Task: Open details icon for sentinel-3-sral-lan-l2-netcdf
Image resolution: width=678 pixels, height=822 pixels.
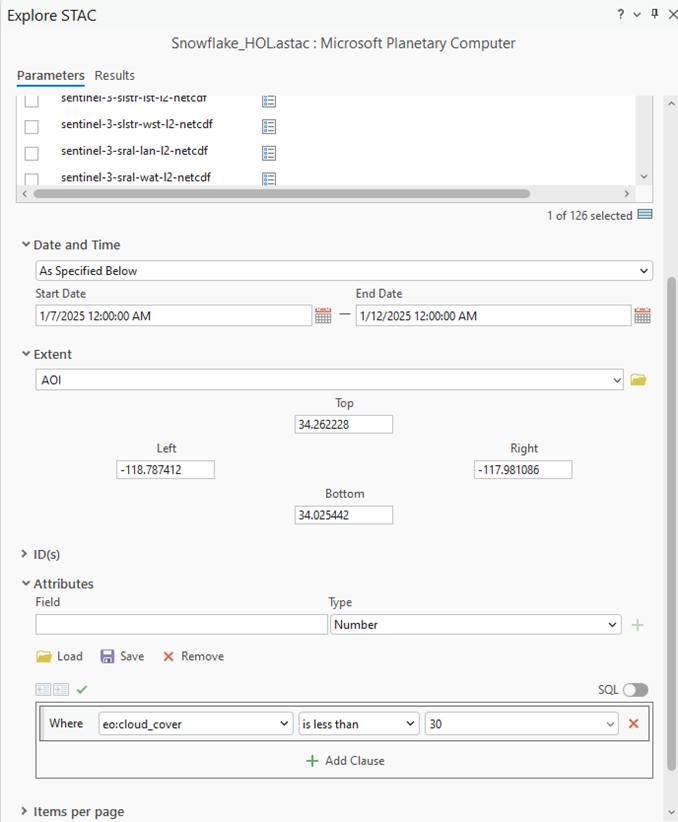Action: pyautogui.click(x=269, y=153)
